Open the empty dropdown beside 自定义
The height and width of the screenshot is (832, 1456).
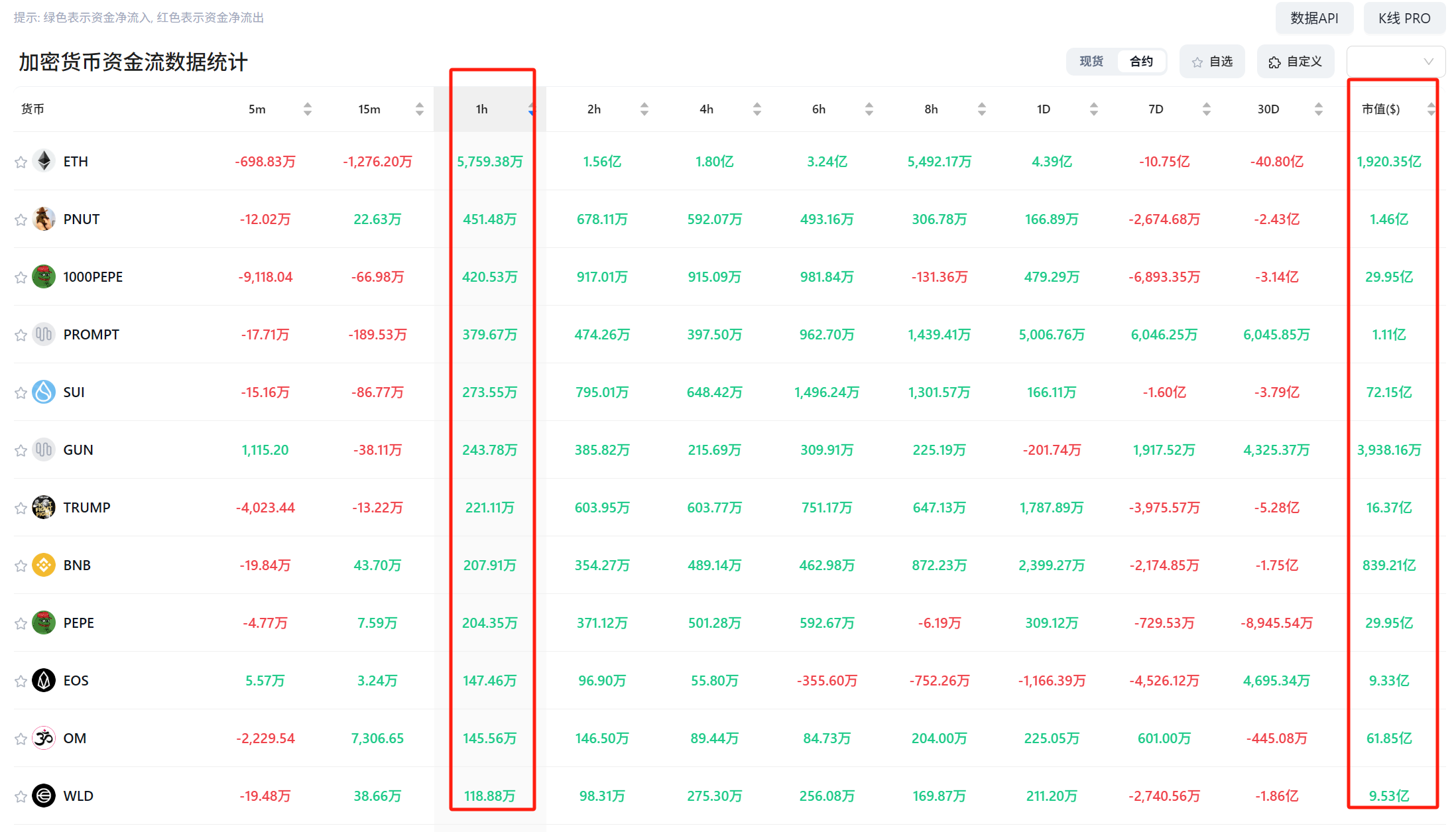pyautogui.click(x=1396, y=62)
